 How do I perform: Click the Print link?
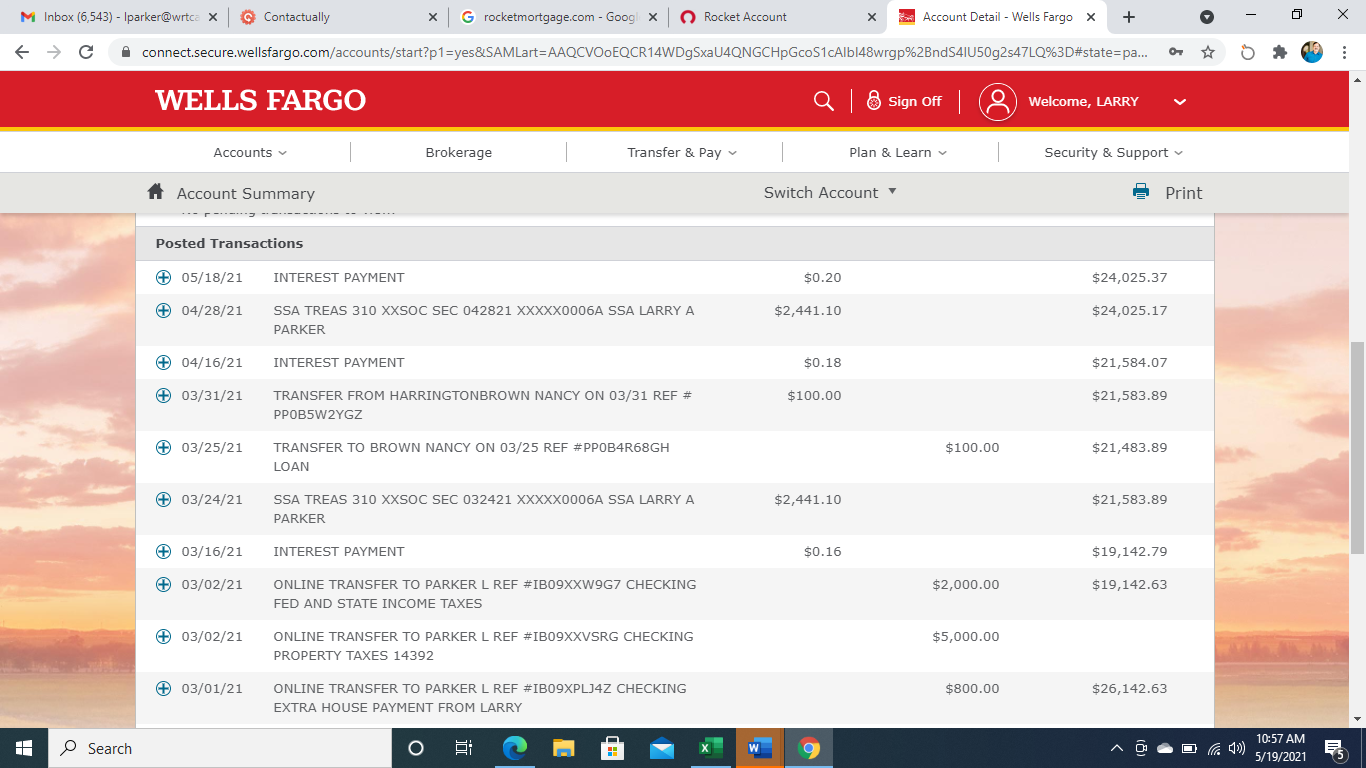[1184, 193]
